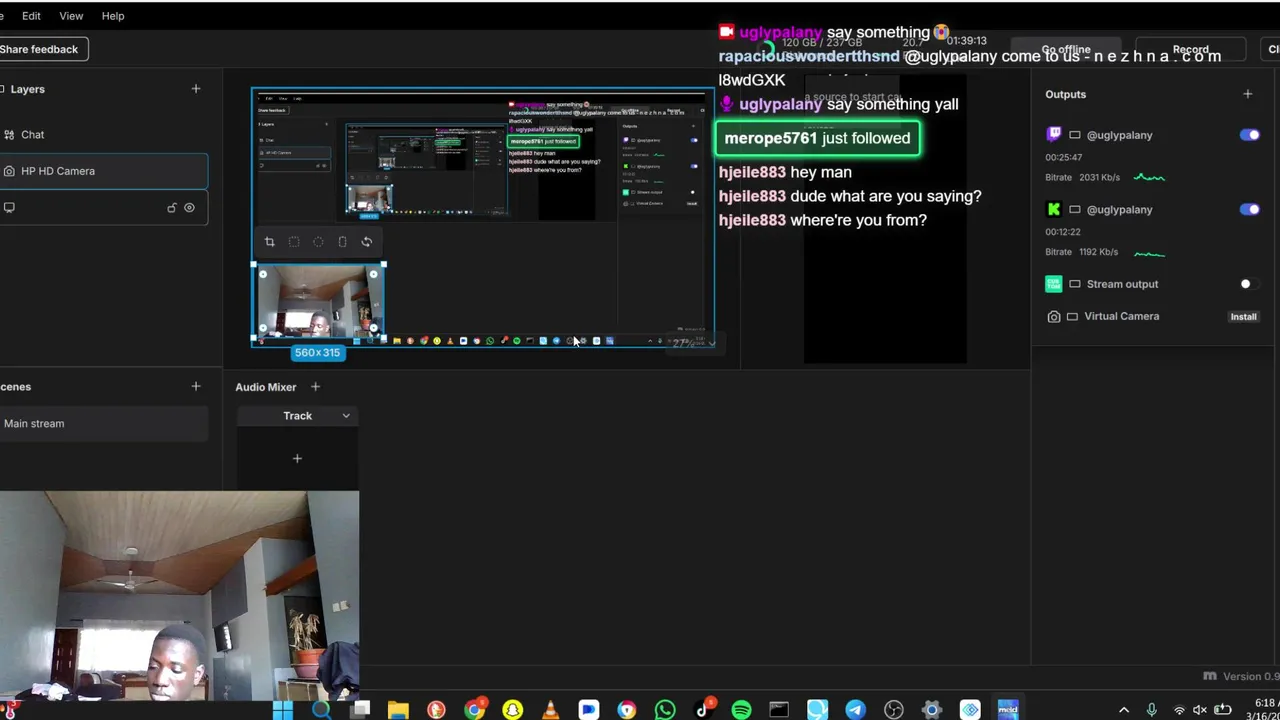The image size is (1280, 720).
Task: Select the Main stream scene
Action: coord(104,424)
